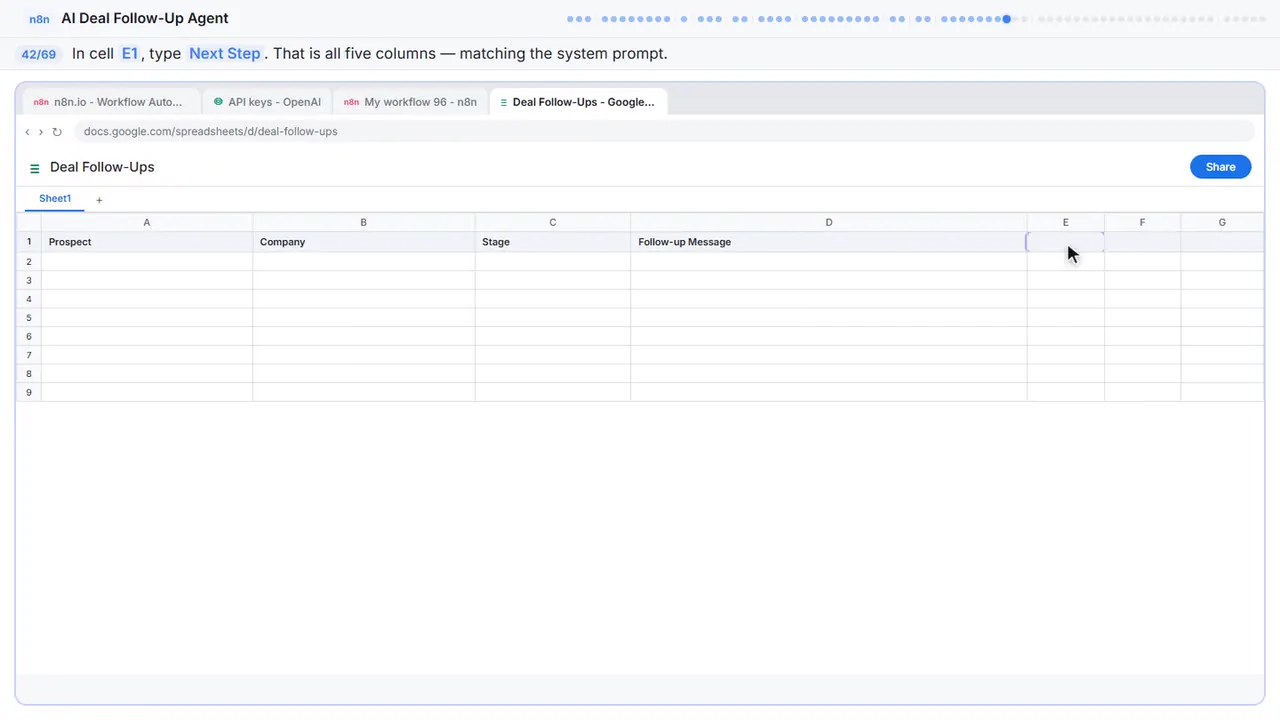Select column E header

click(x=1066, y=223)
